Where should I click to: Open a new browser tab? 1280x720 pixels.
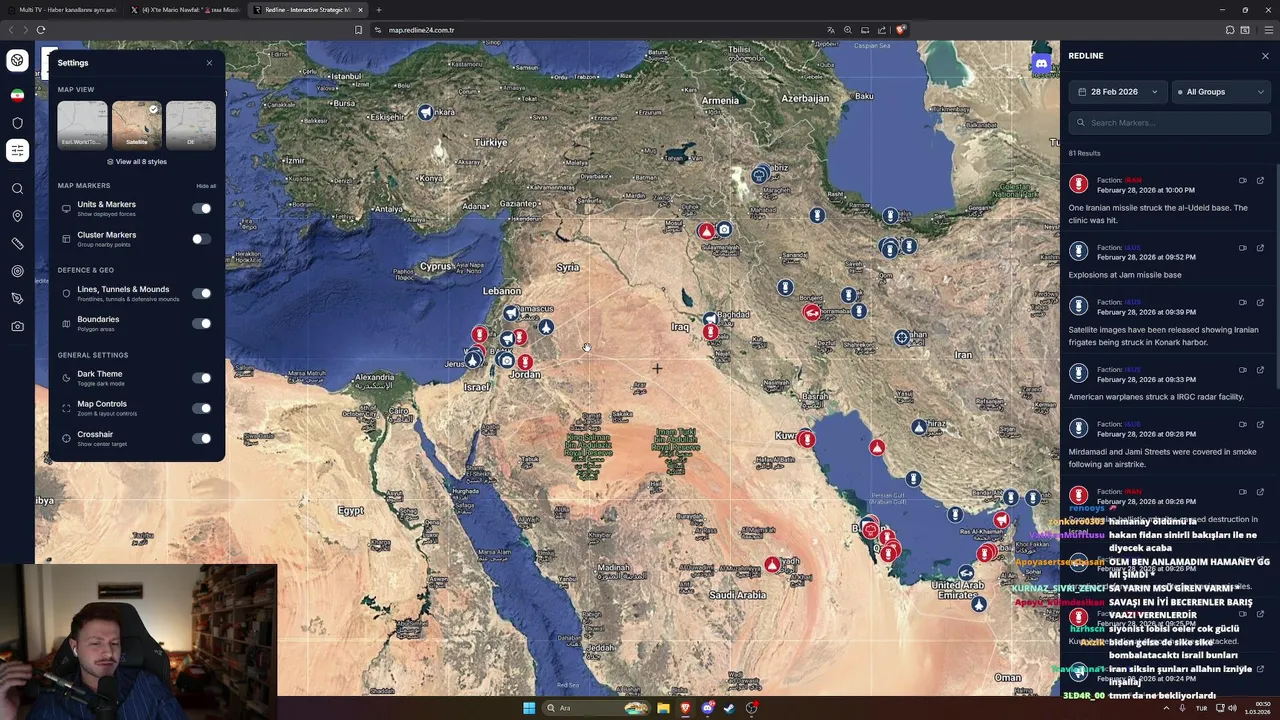[x=378, y=10]
